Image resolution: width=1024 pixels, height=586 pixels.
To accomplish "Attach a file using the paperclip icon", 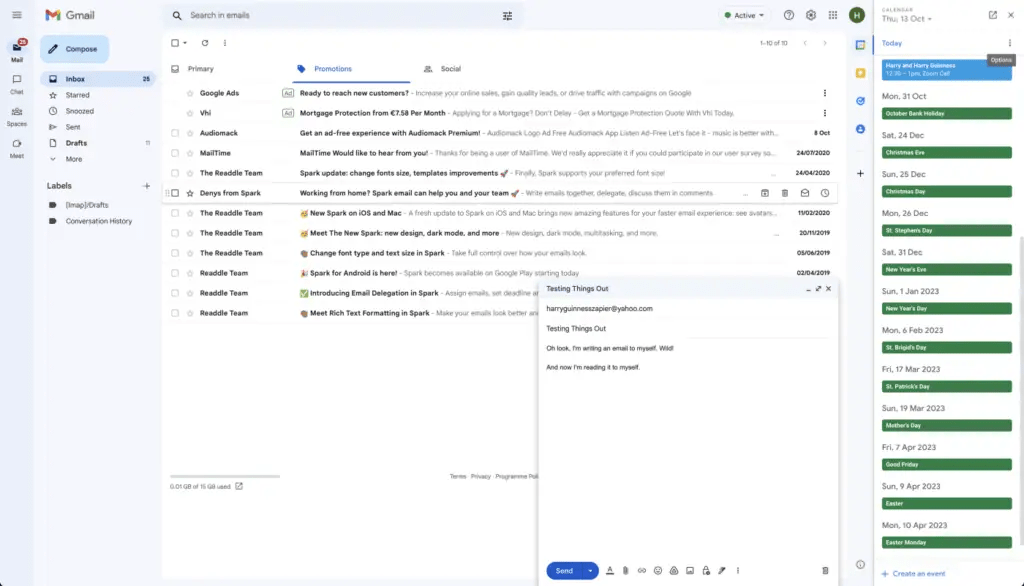I will 625,570.
